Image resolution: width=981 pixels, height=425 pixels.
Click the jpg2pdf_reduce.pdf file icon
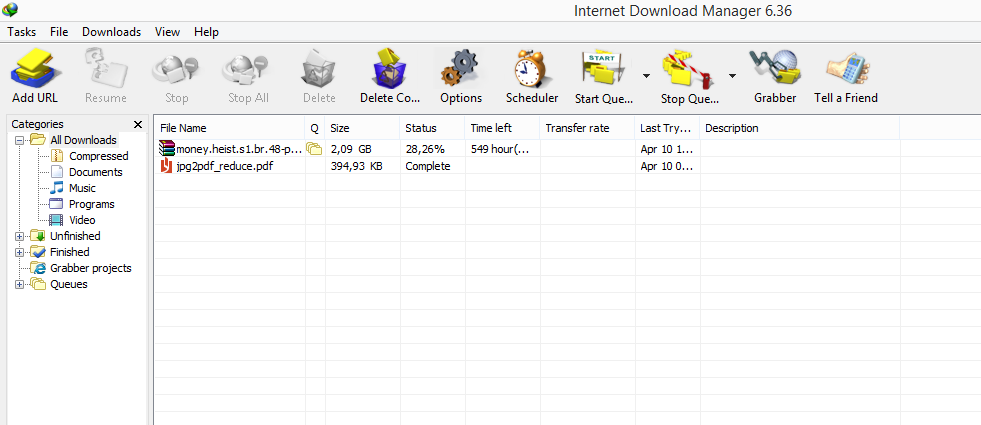166,166
